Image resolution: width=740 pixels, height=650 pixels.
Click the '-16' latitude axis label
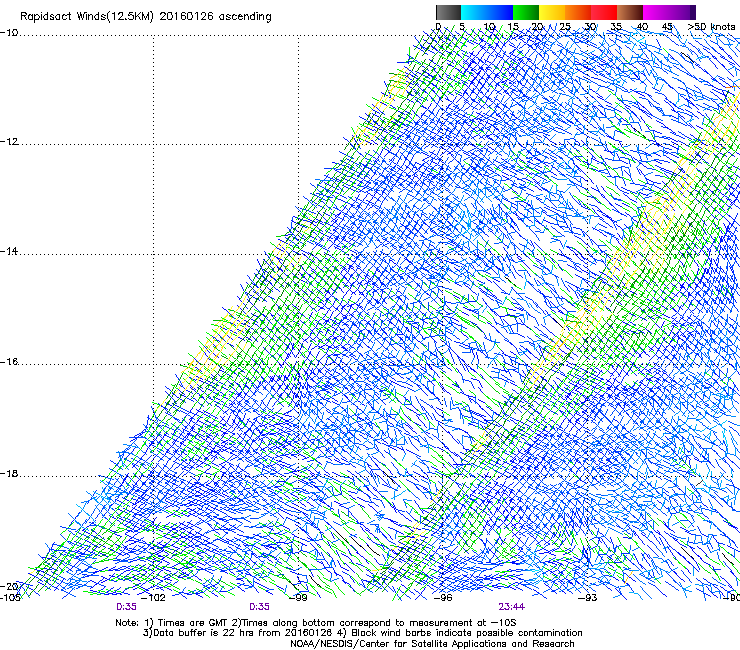click(9, 362)
